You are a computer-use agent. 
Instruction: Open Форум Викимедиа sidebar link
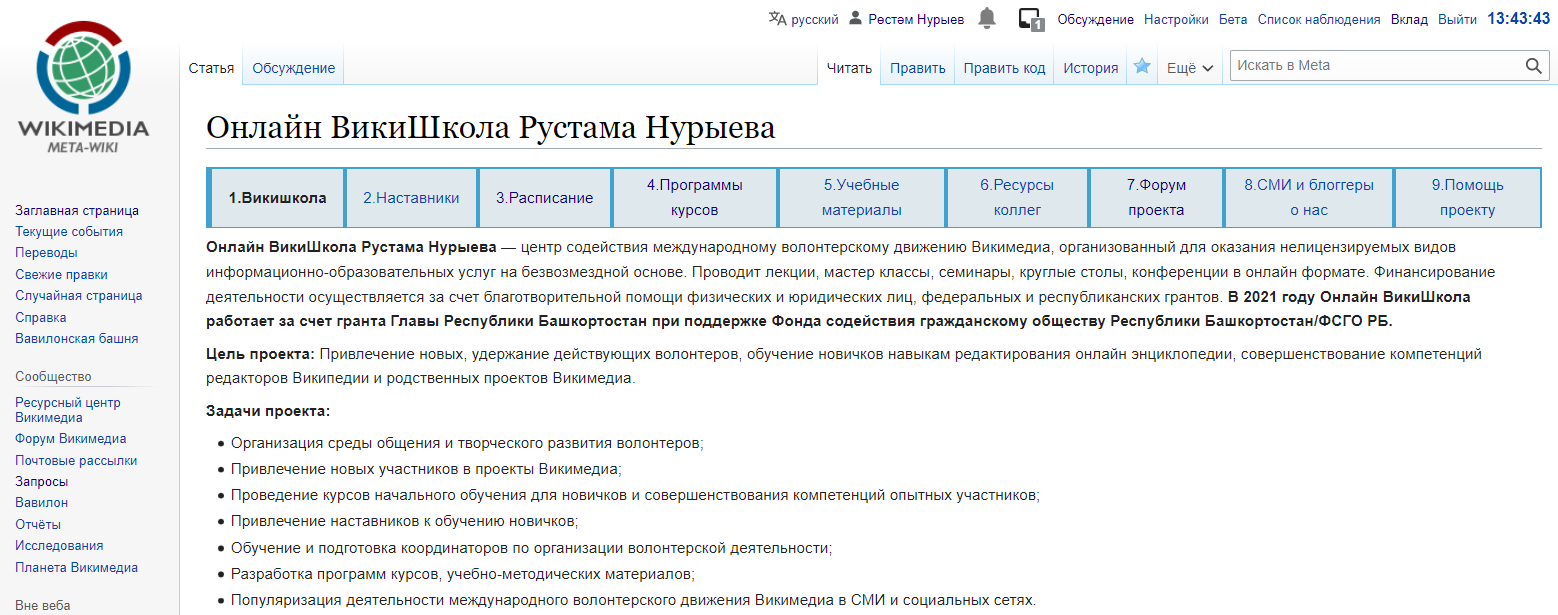tap(71, 438)
